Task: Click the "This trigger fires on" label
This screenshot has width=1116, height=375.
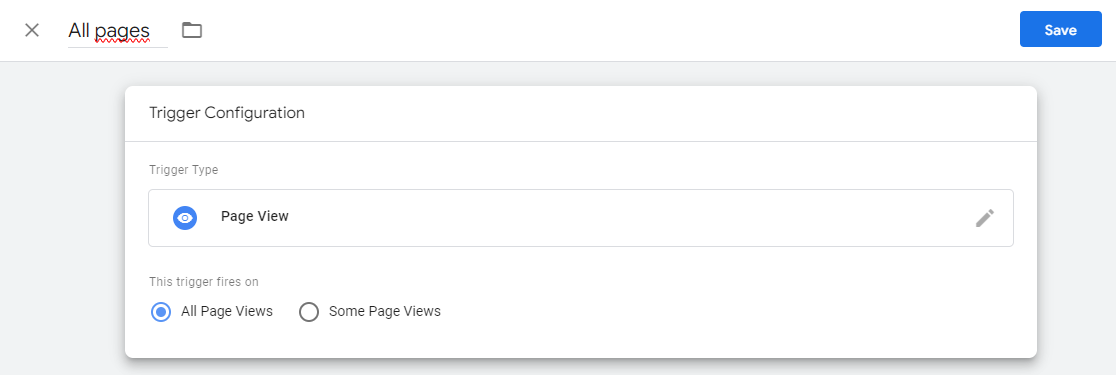Action: pyautogui.click(x=204, y=282)
